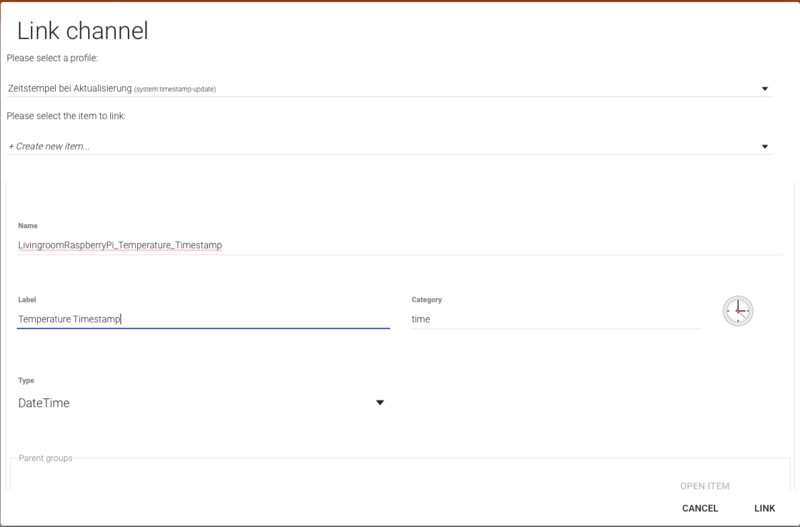The image size is (800, 527).
Task: Click the 'Category' caption above the field
Action: pos(426,299)
